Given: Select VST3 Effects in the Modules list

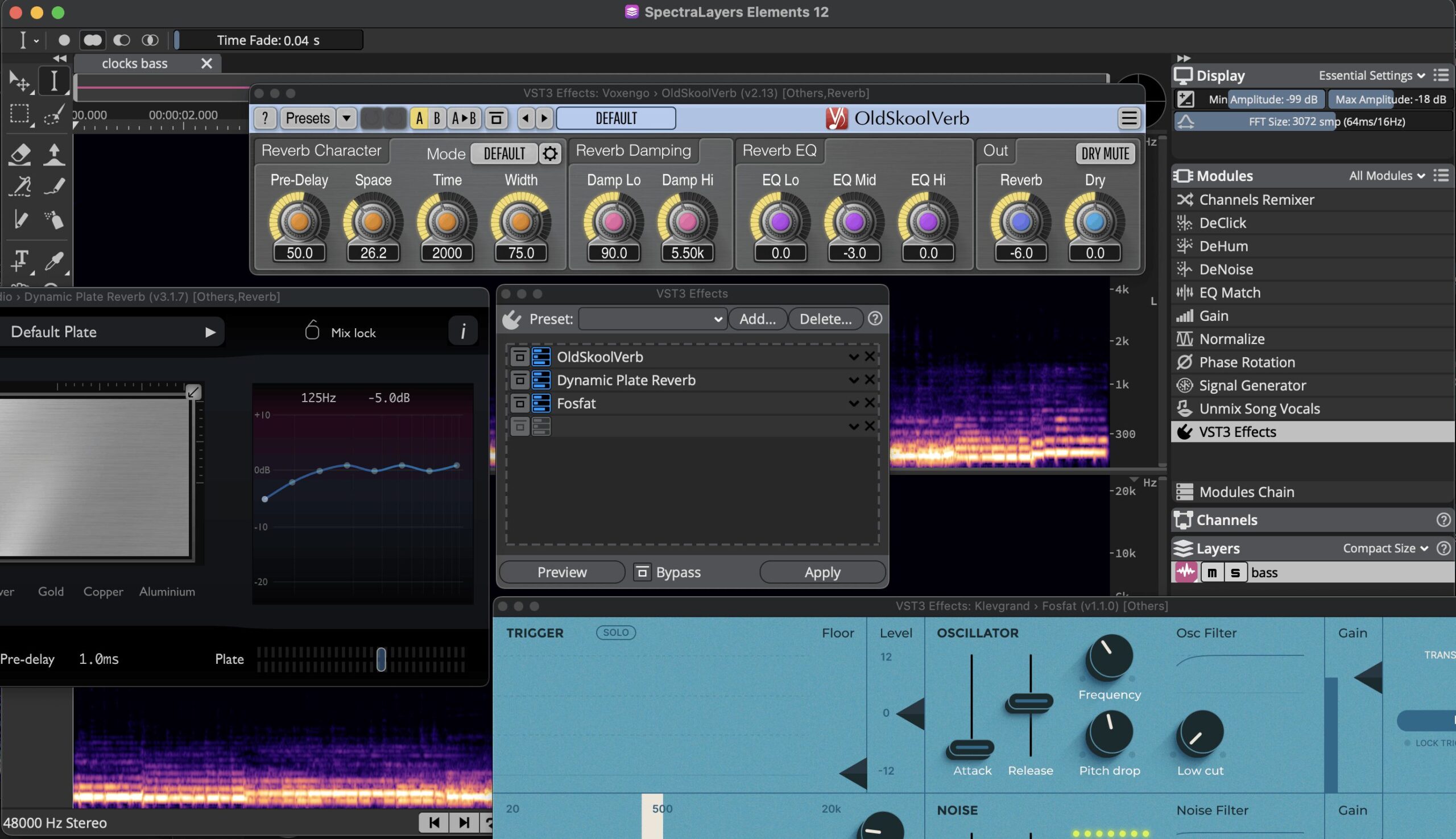Looking at the screenshot, I should click(x=1313, y=432).
